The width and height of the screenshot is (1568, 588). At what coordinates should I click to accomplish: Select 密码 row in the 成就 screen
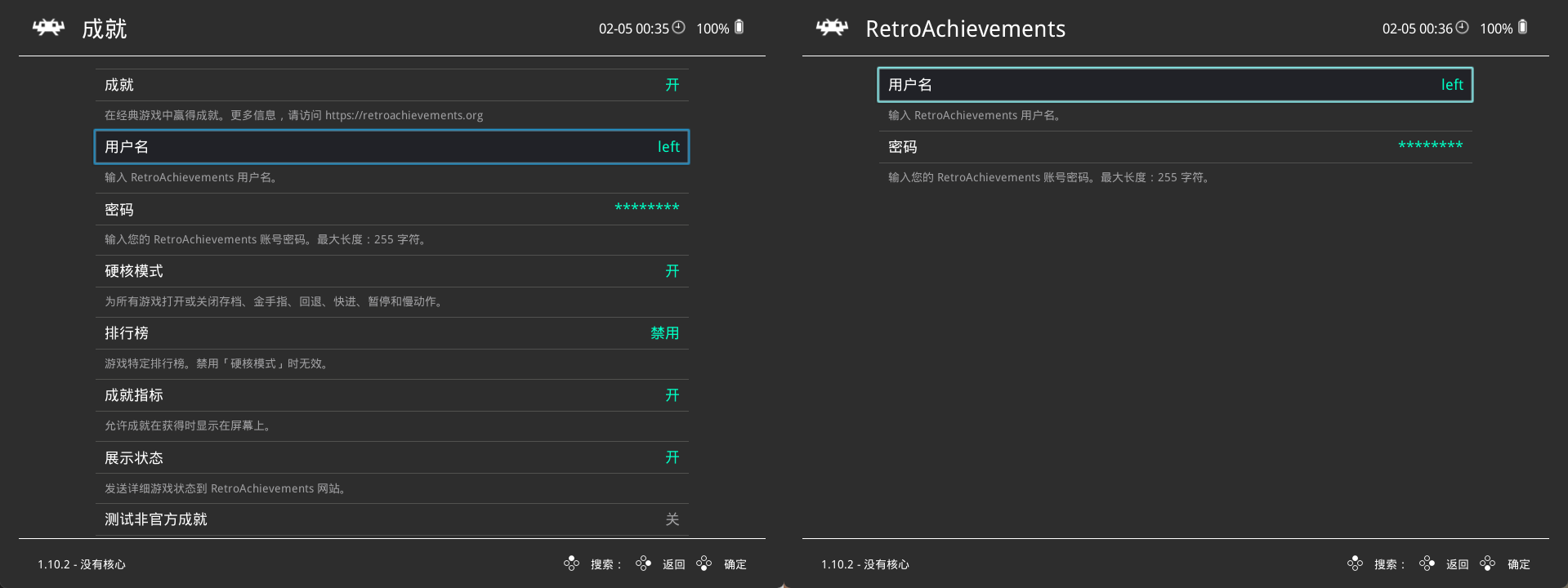(x=391, y=209)
